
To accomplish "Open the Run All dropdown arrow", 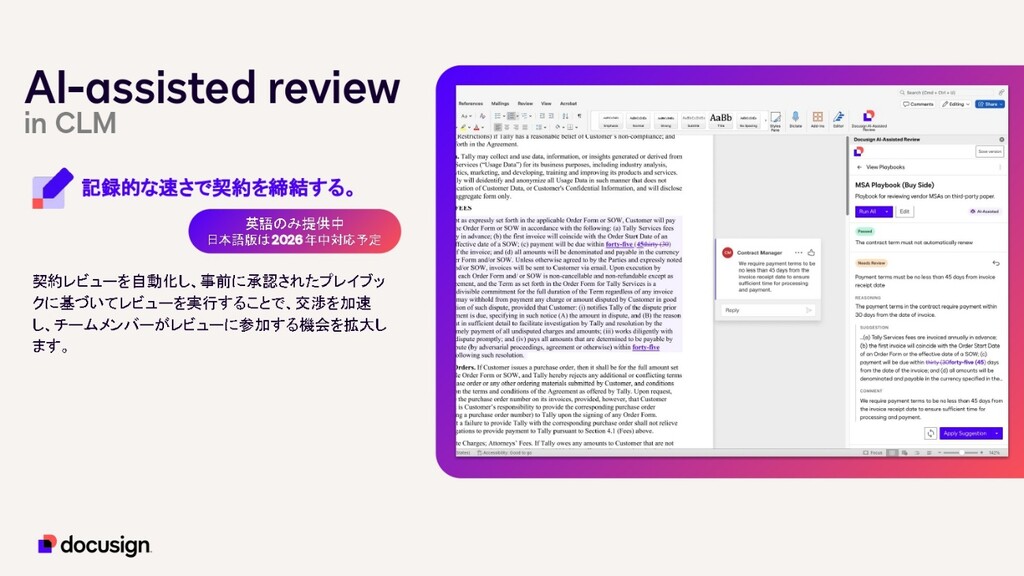I will [887, 212].
